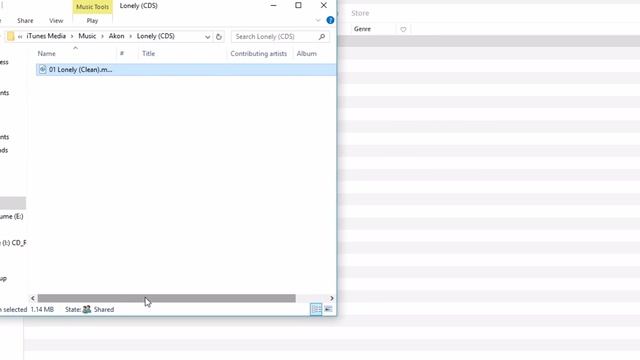Sort files by Name column
This screenshot has width=640, height=360.
tap(47, 53)
